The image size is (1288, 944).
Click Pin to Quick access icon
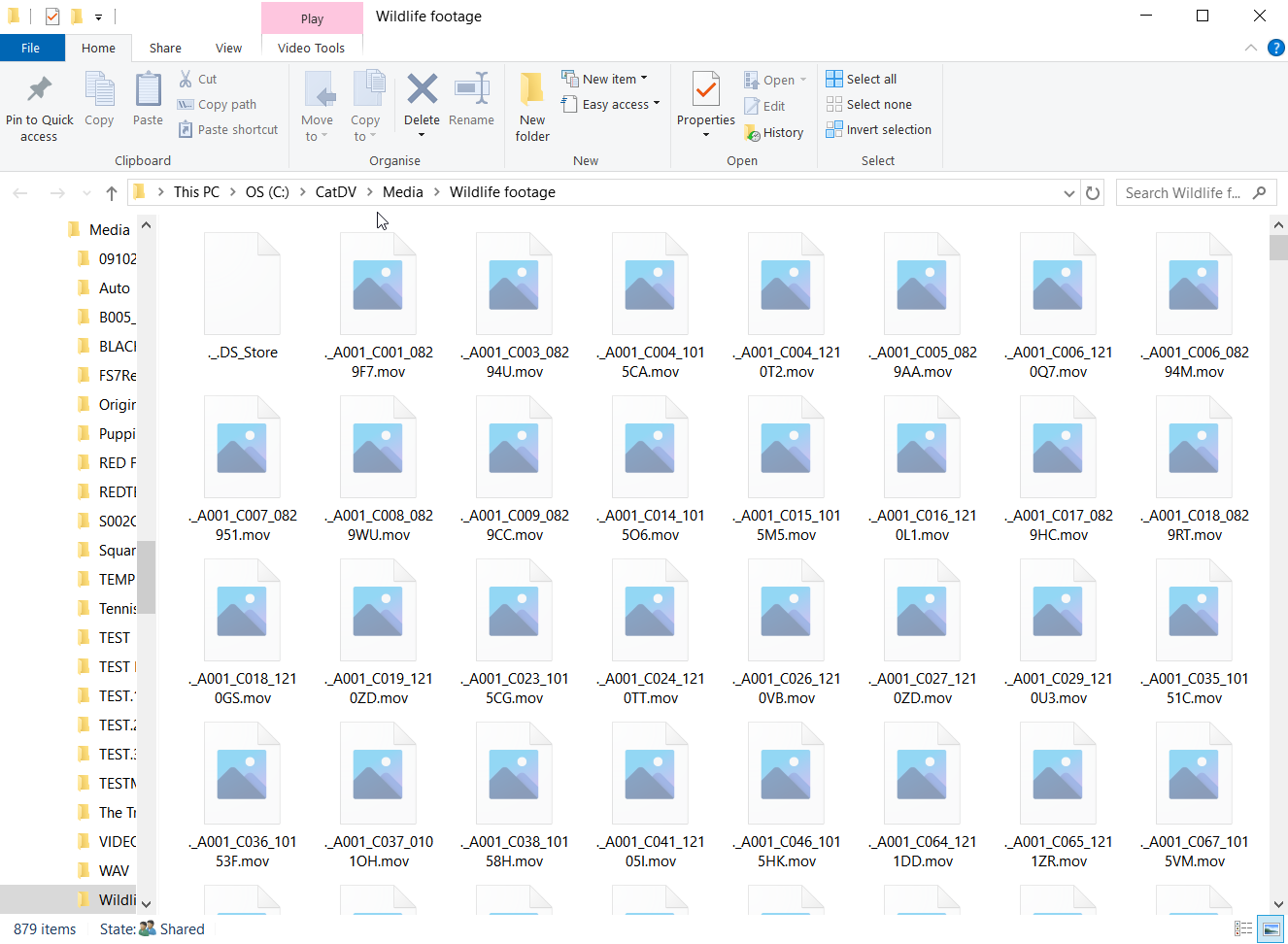(39, 90)
